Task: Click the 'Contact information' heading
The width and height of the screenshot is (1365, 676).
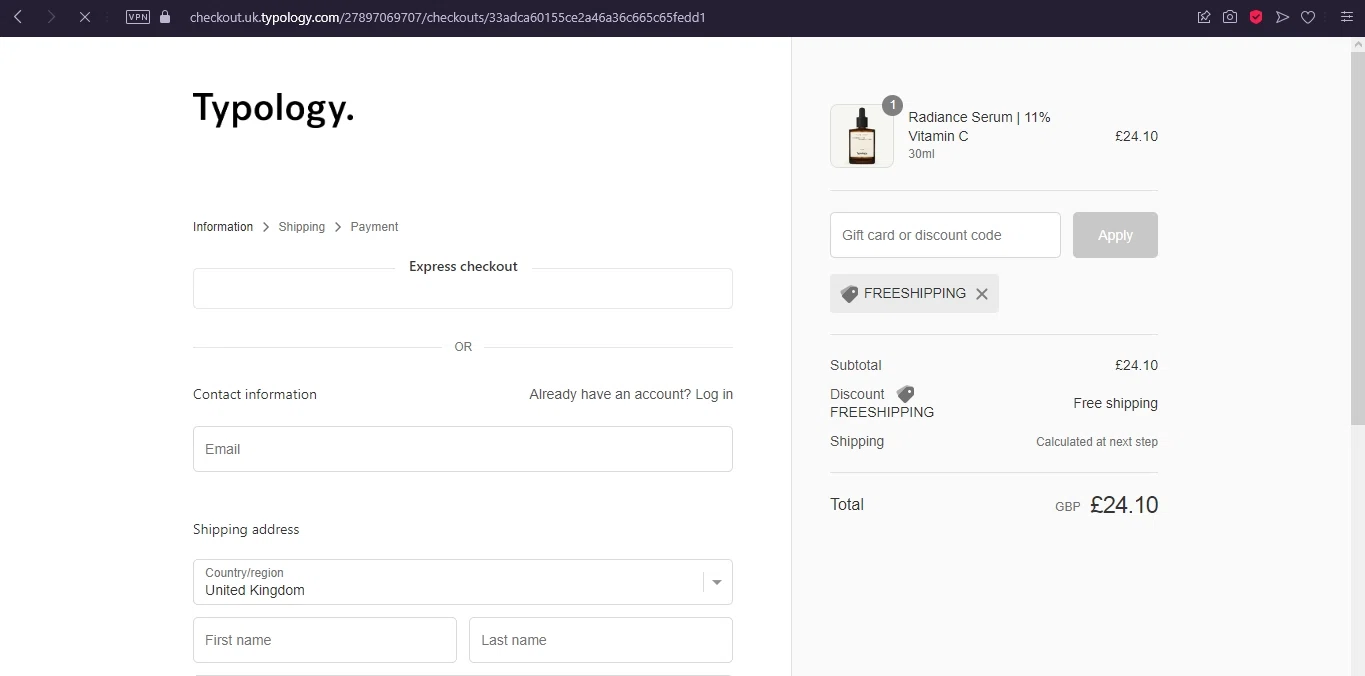Action: point(255,394)
